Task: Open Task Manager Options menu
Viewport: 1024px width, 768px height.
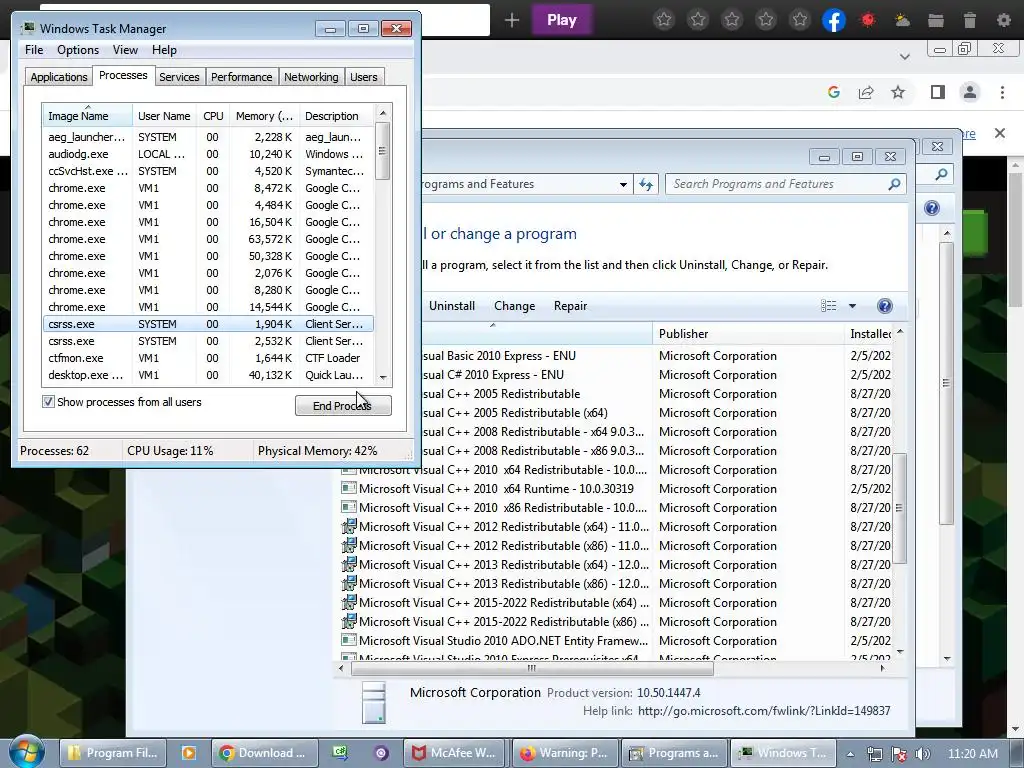Action: (78, 50)
